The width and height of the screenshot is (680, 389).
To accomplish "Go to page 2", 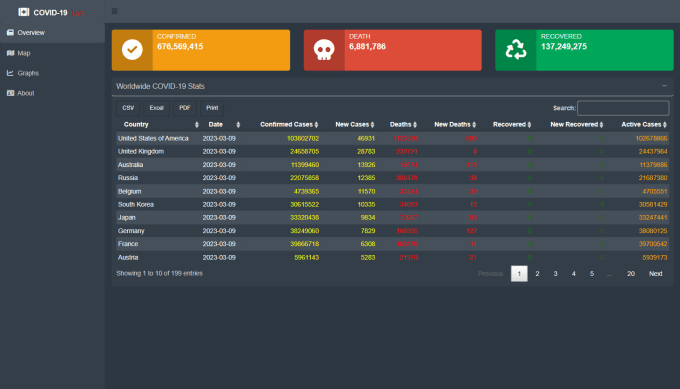I will click(537, 274).
